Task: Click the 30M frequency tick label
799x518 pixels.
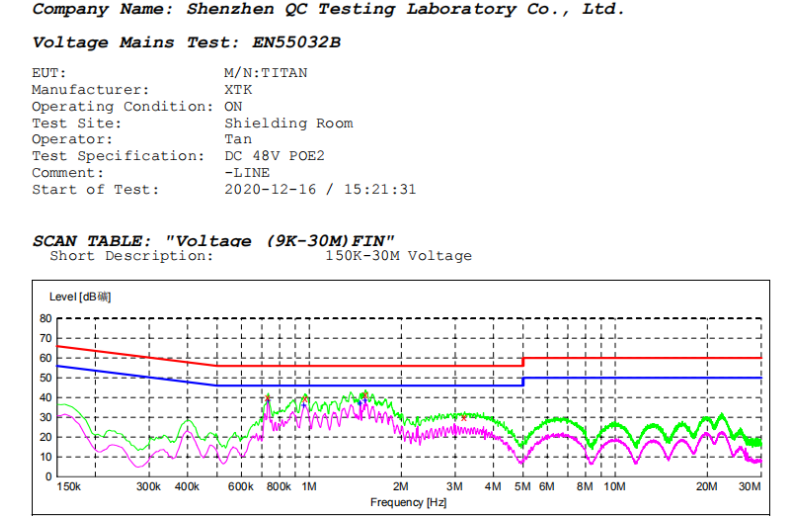Action: pos(750,487)
